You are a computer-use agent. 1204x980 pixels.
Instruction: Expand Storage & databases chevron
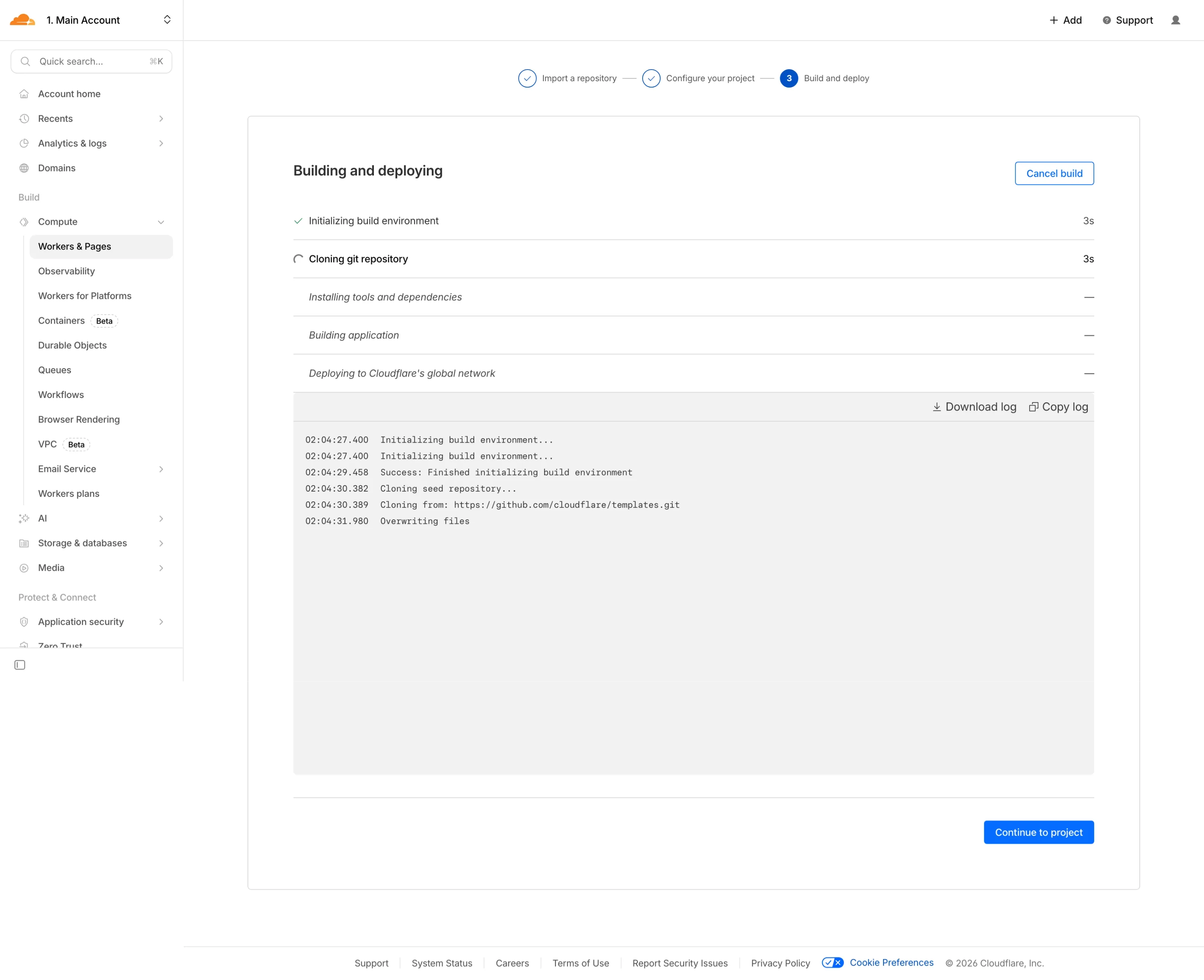[161, 543]
